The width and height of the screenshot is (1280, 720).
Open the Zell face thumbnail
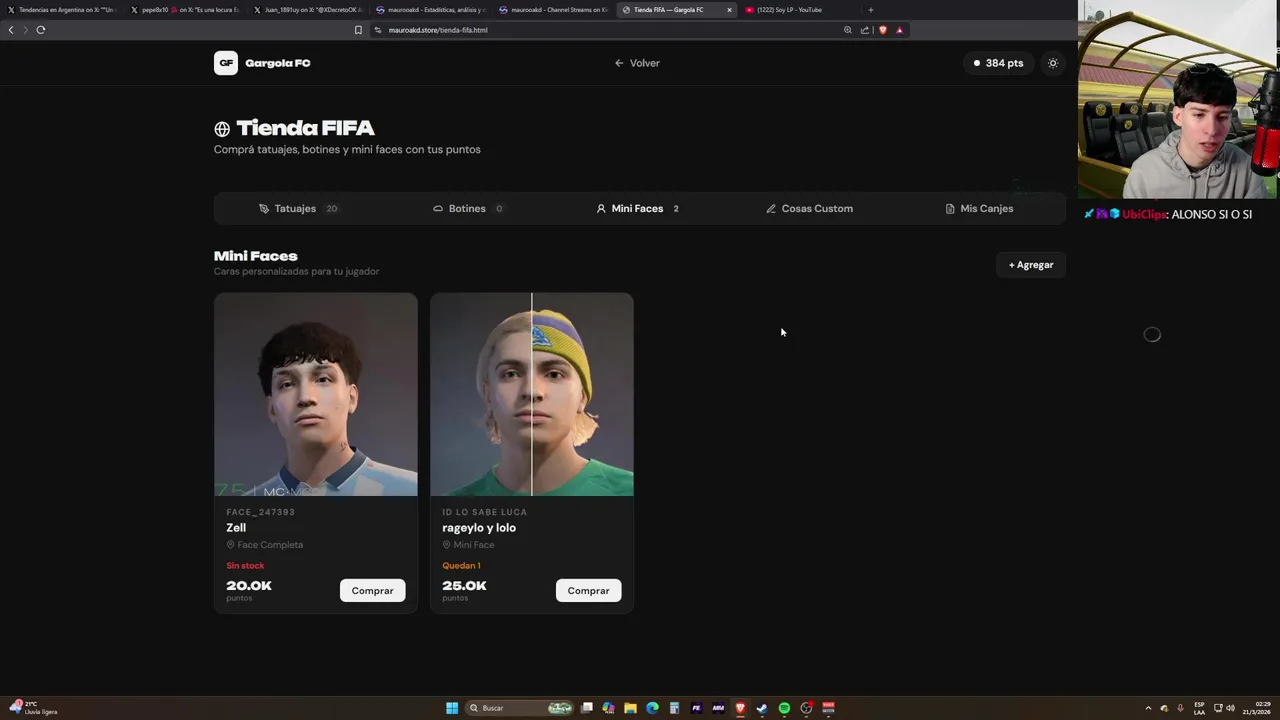(316, 394)
